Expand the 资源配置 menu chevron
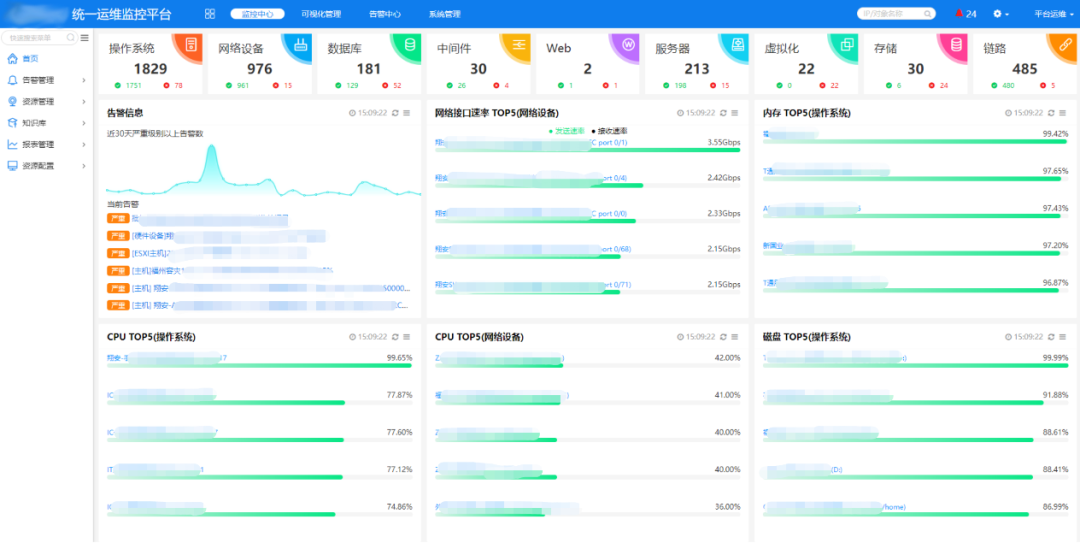1080x543 pixels. point(83,165)
